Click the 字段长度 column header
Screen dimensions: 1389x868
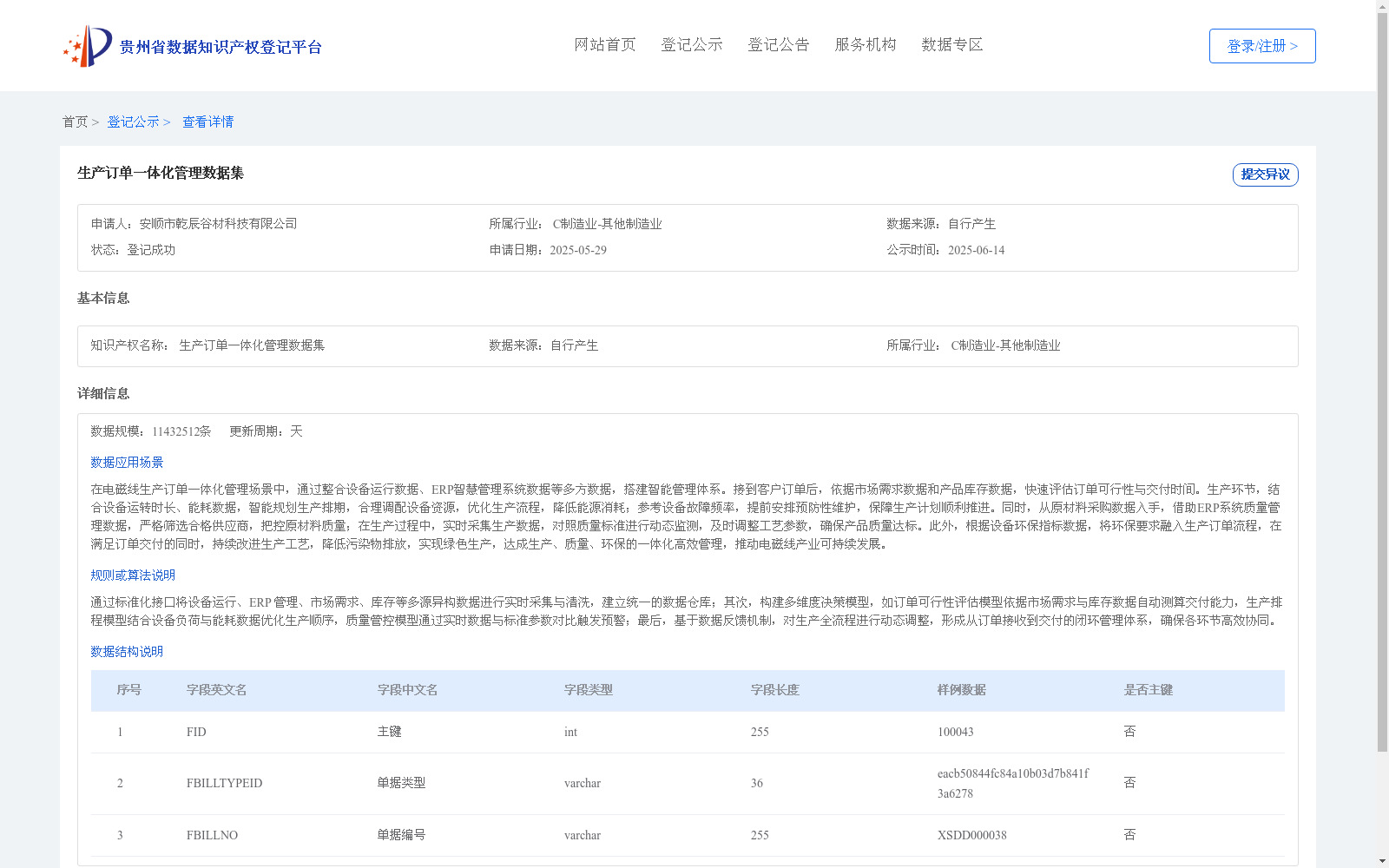pos(775,690)
